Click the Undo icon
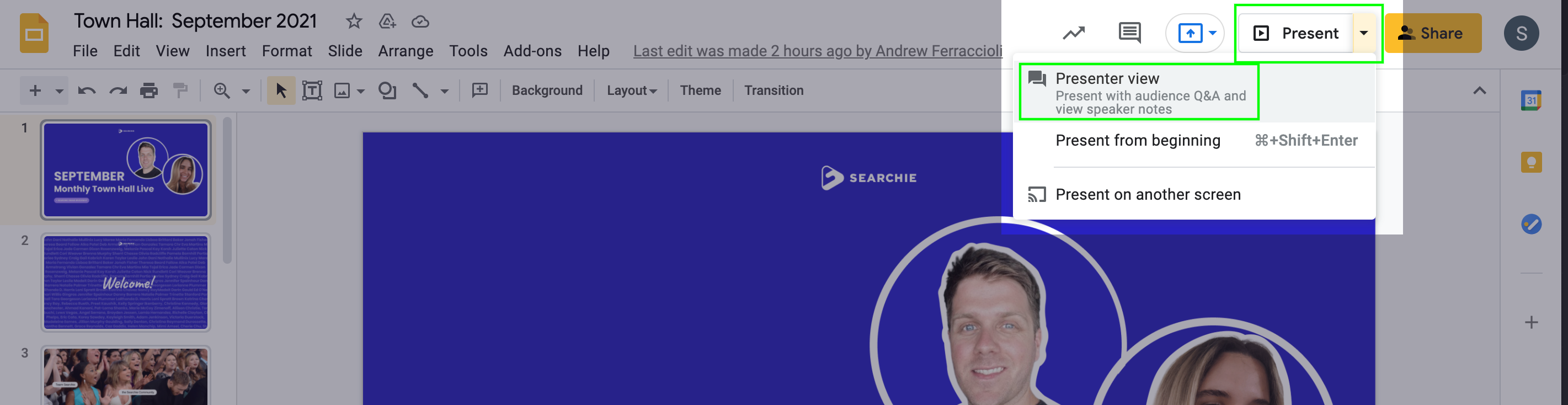1568x405 pixels. pyautogui.click(x=87, y=90)
